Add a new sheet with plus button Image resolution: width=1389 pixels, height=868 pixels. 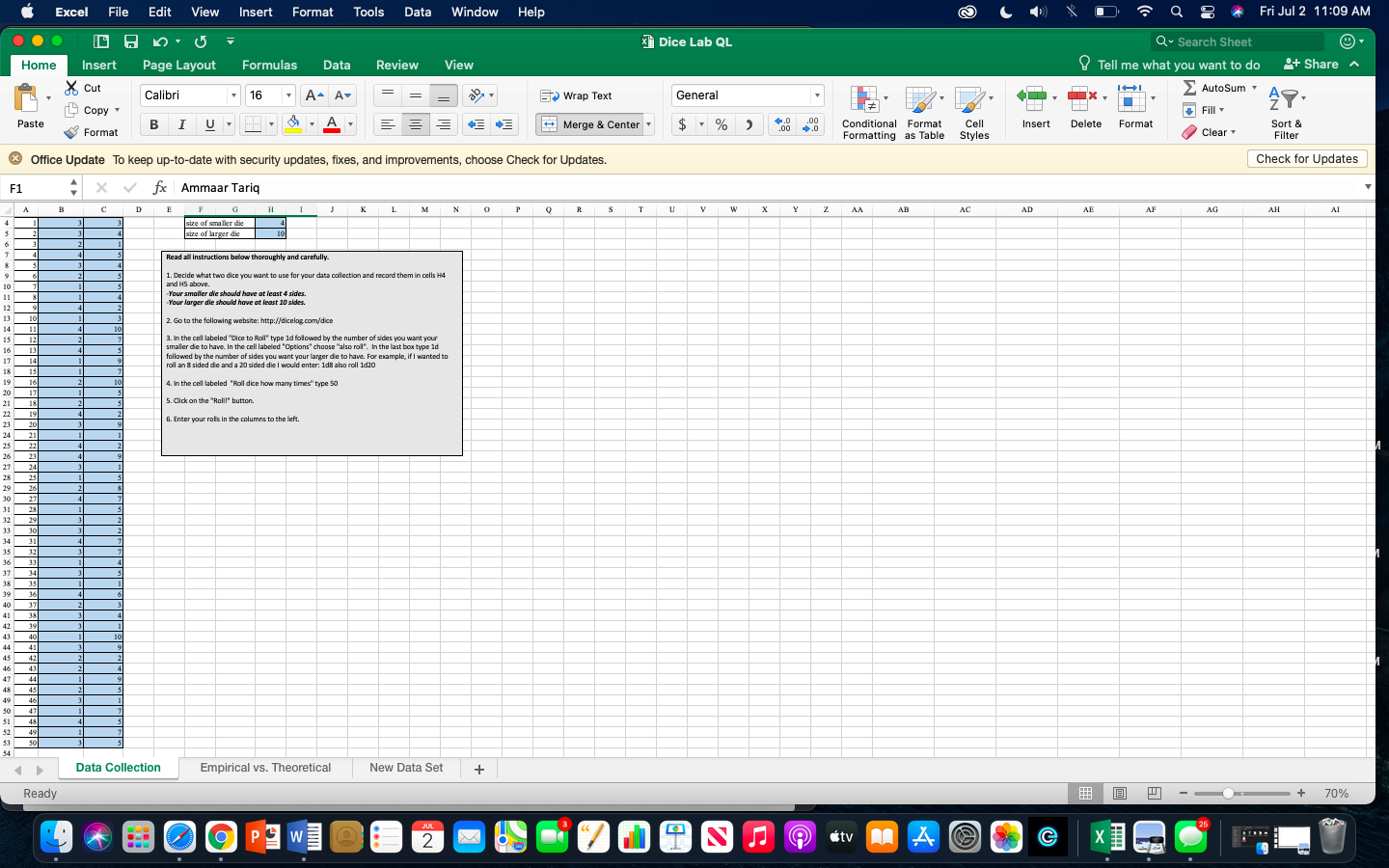tap(478, 769)
